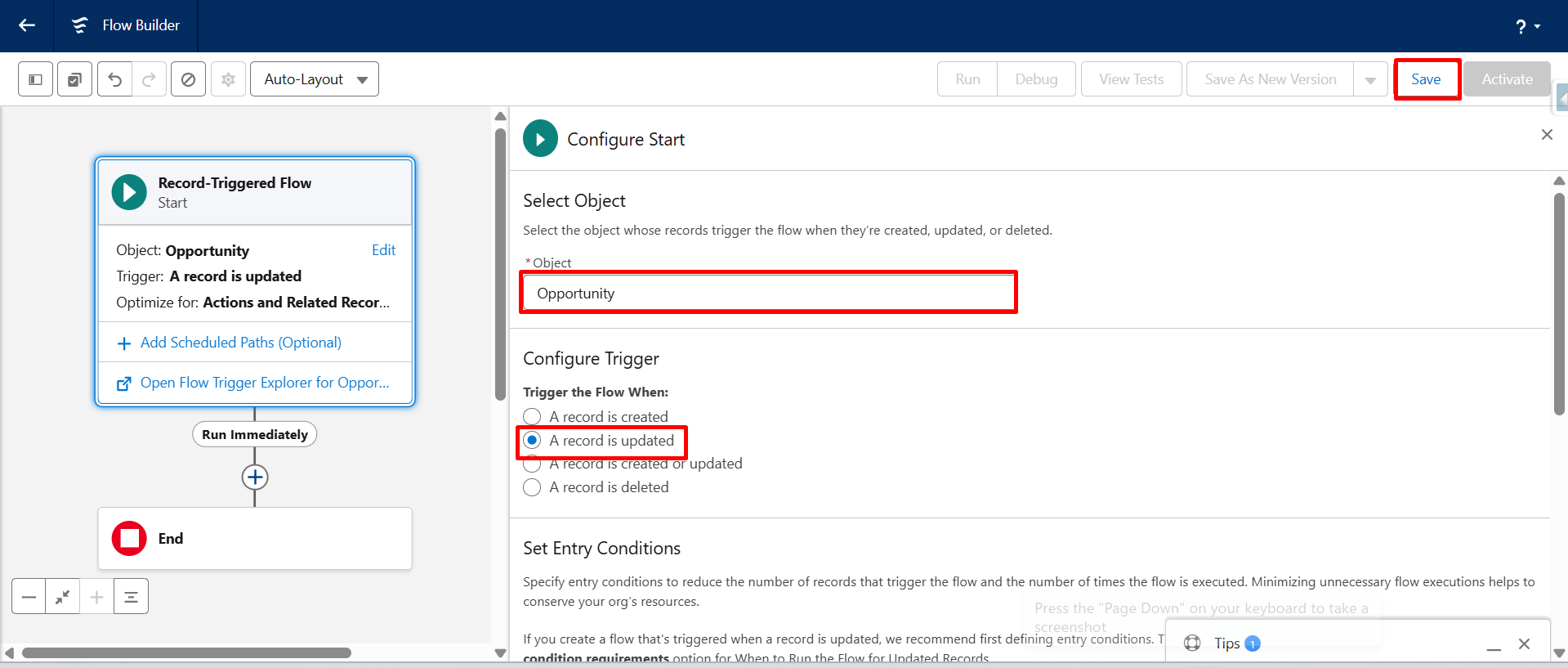
Task: Click the 'Configure Trigger' heading
Action: (x=591, y=359)
